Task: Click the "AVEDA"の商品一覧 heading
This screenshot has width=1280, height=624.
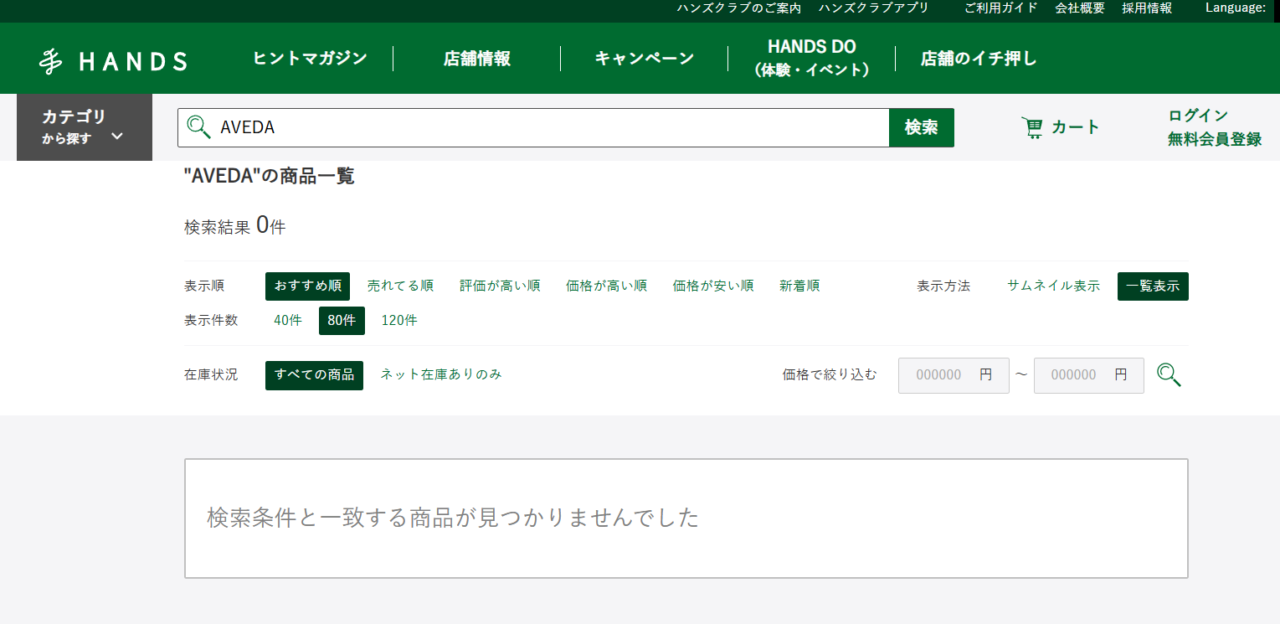Action: (269, 177)
